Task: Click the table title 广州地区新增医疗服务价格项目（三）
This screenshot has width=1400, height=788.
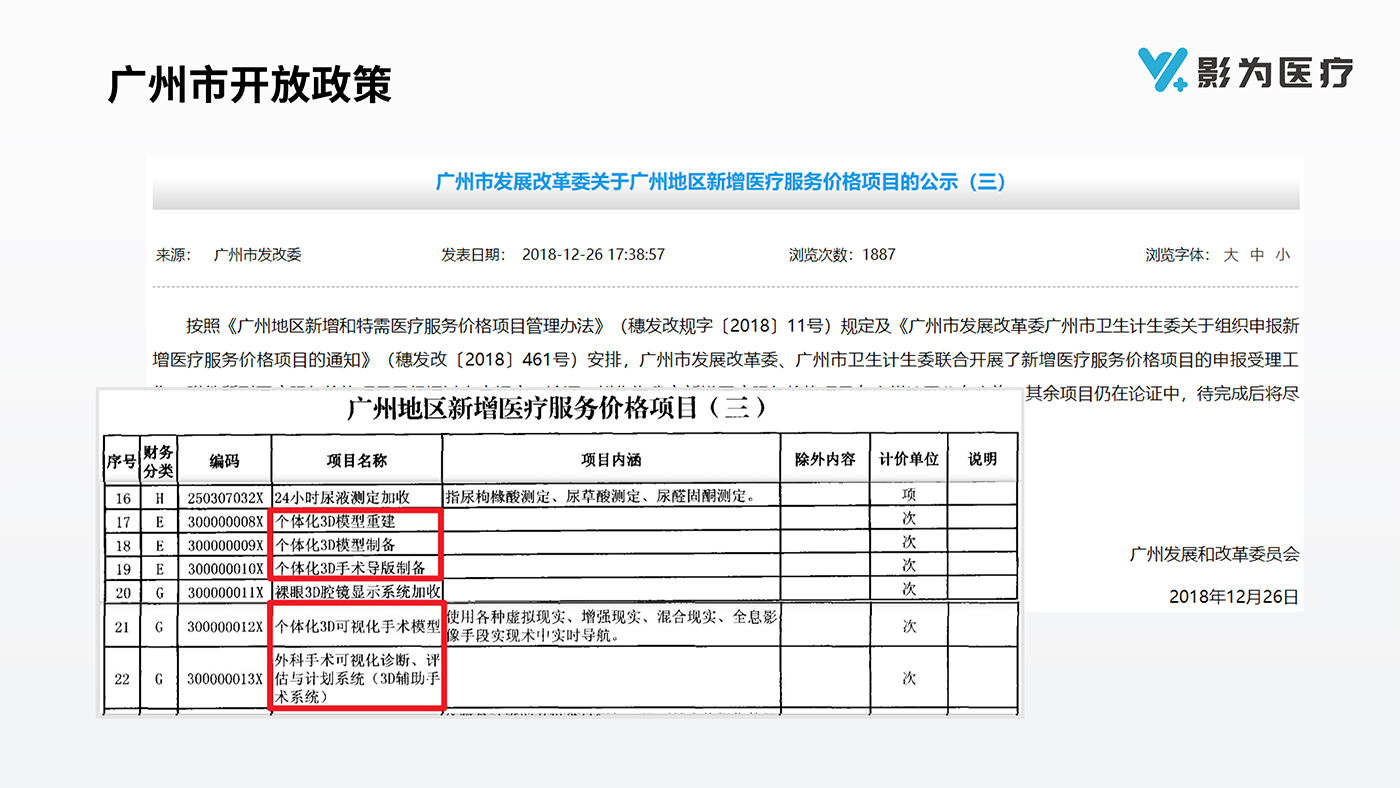Action: (557, 409)
